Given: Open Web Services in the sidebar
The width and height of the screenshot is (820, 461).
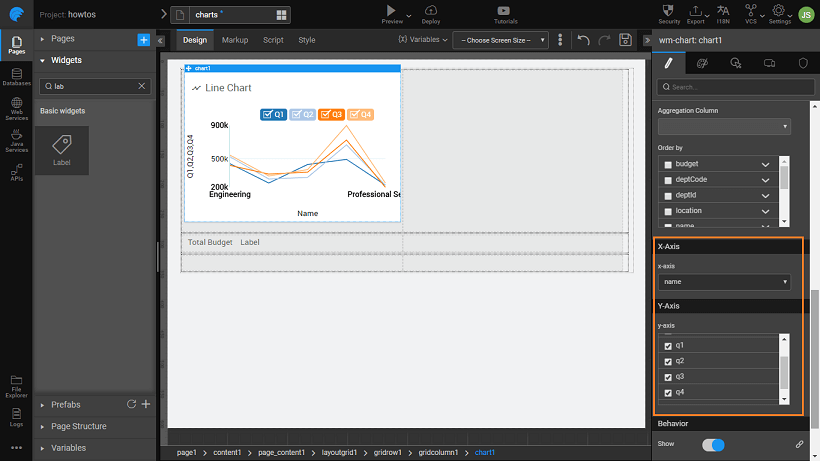Looking at the screenshot, I should coord(16,110).
